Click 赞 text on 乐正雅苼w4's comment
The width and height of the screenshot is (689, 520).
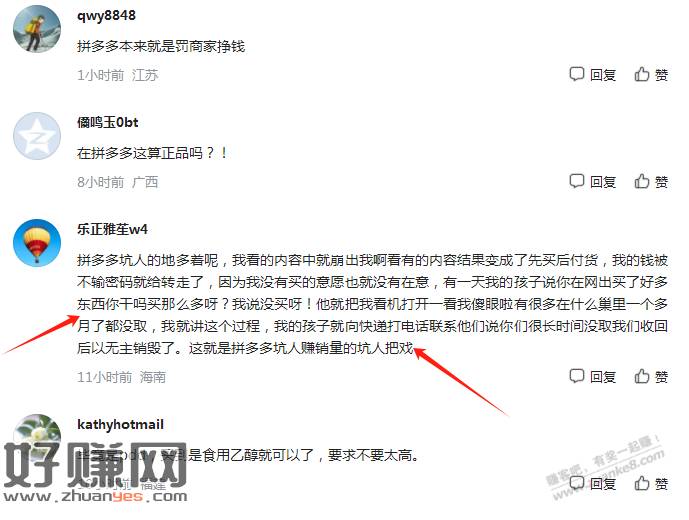(661, 377)
